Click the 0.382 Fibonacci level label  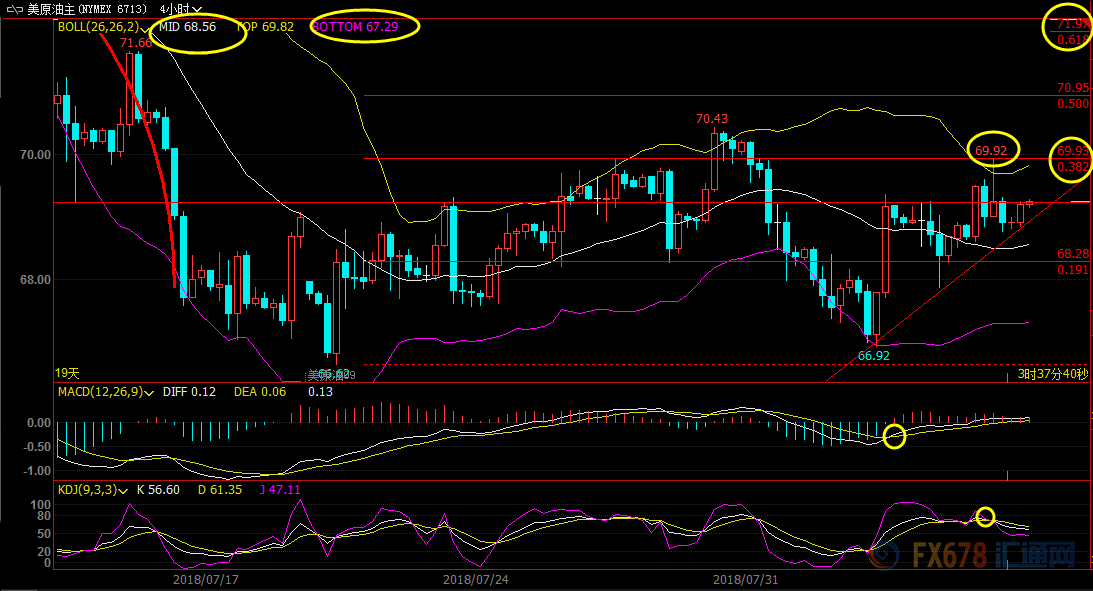[x=1073, y=167]
